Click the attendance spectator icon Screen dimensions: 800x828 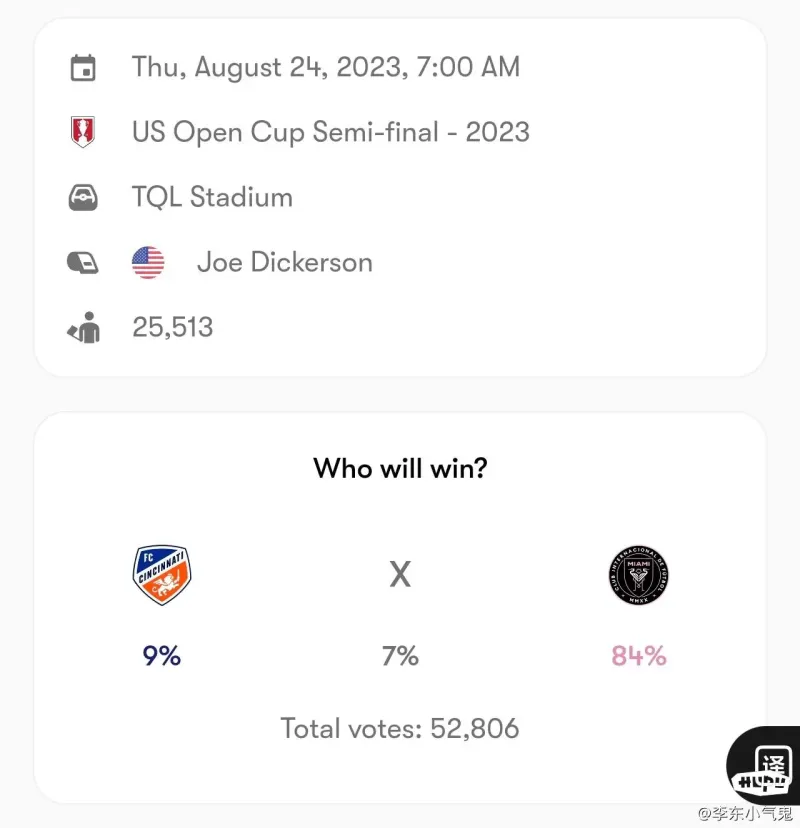click(84, 327)
